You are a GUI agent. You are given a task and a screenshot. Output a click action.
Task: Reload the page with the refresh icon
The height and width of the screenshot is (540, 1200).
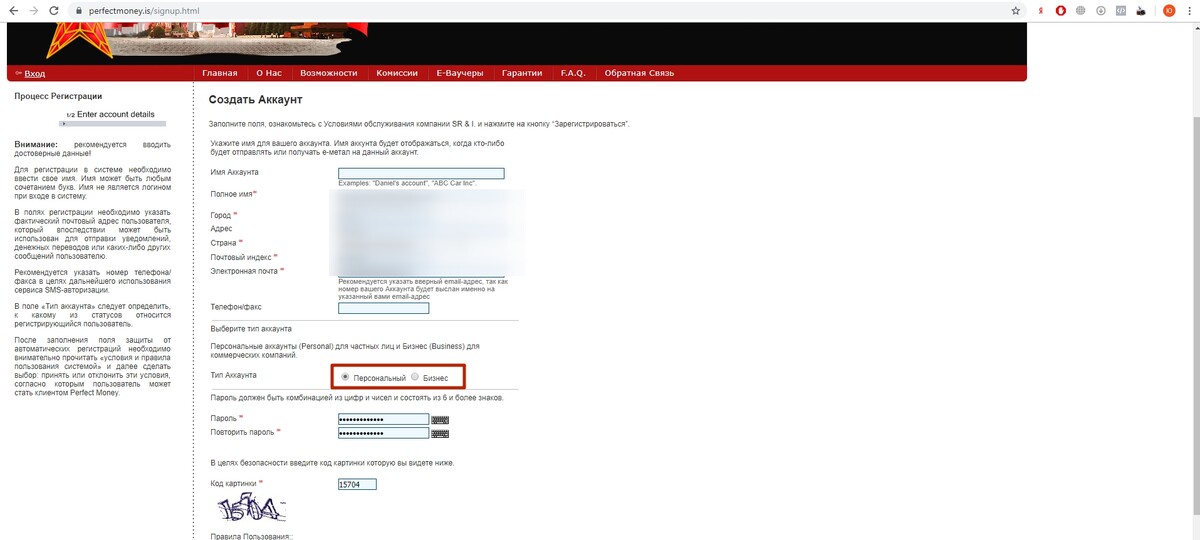(x=56, y=10)
